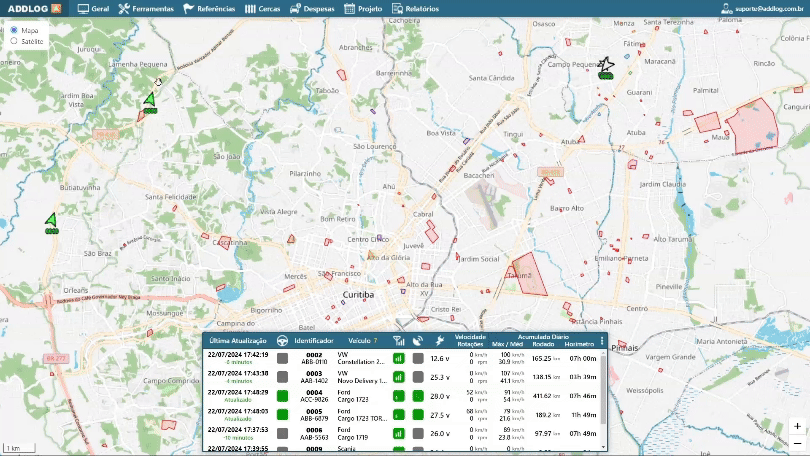Open the Cercas menu
This screenshot has height=456, width=810.
(262, 8)
